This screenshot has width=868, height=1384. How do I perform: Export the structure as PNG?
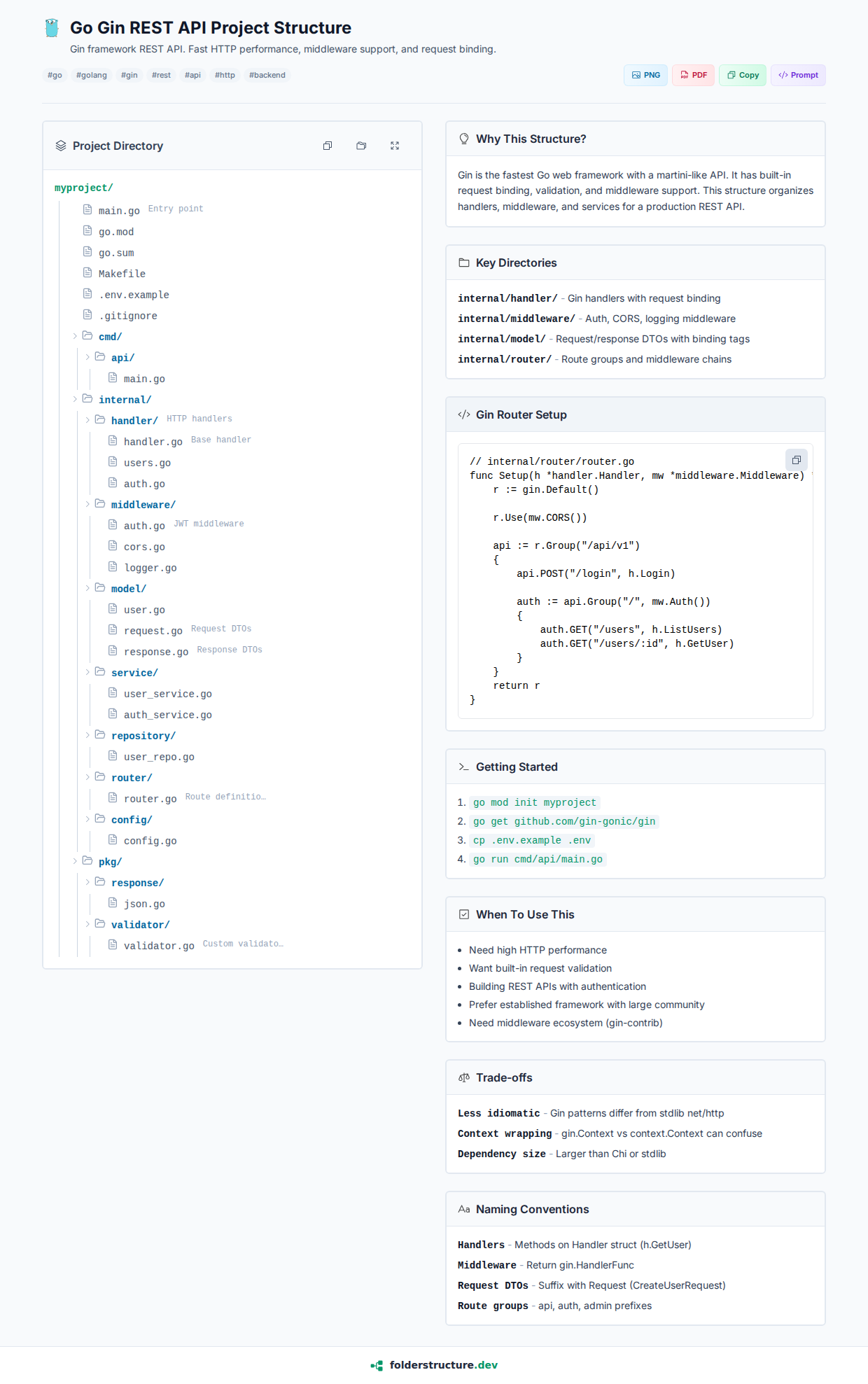(x=645, y=75)
